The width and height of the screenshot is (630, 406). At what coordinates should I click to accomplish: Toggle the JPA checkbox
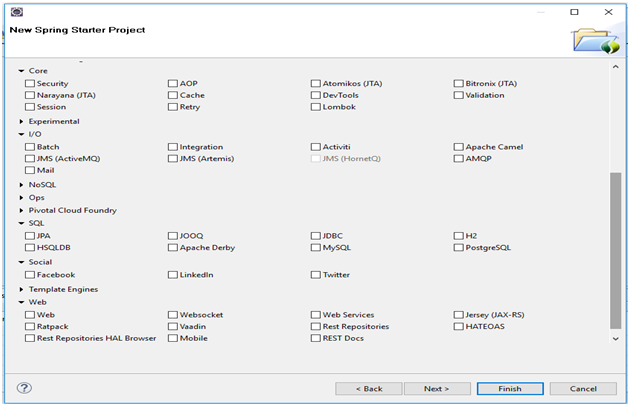click(x=30, y=236)
